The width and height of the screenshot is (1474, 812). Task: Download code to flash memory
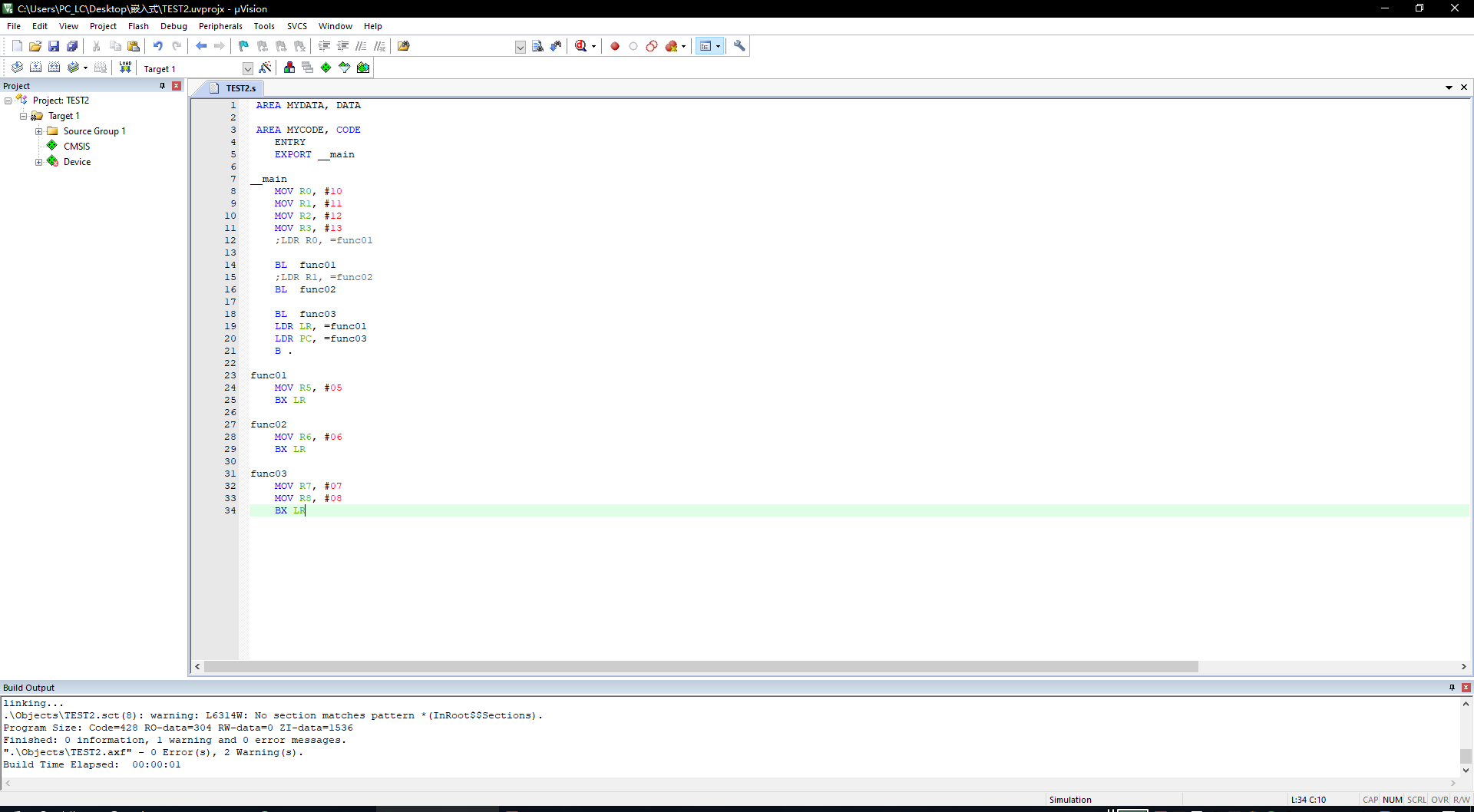(x=125, y=68)
